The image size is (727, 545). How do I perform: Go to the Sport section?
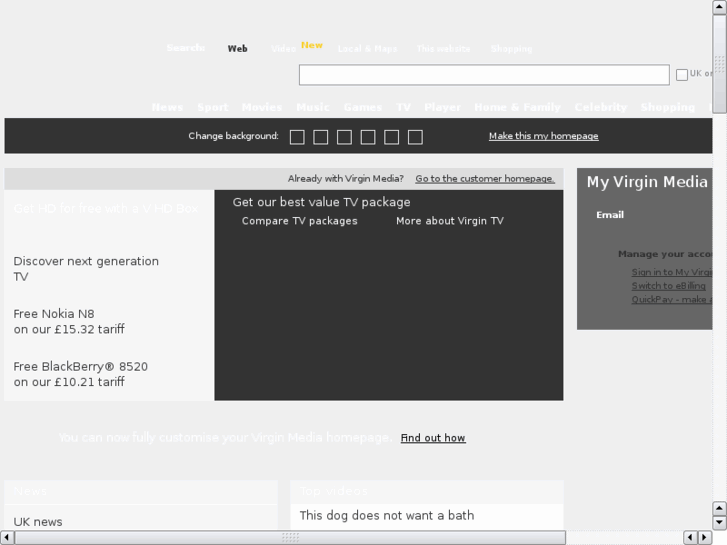pyautogui.click(x=213, y=107)
